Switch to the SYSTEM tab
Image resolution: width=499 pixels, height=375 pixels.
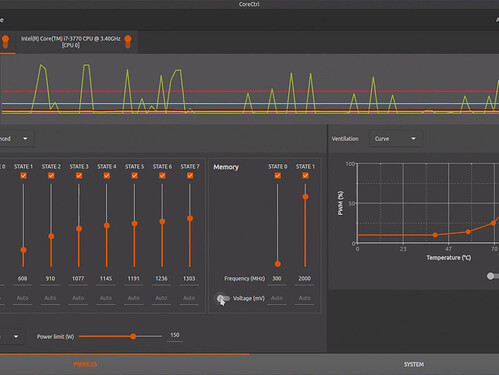414,364
